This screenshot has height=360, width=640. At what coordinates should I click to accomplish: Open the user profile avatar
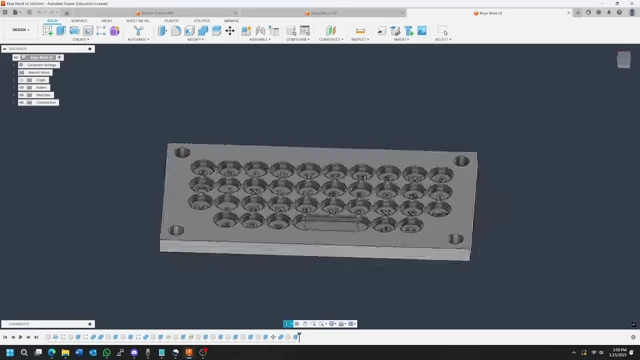click(632, 13)
